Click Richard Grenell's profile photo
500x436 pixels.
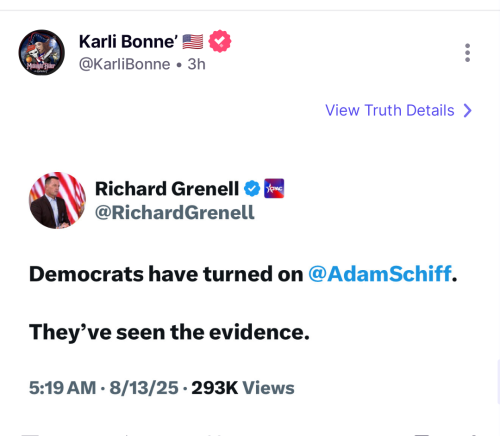57,200
